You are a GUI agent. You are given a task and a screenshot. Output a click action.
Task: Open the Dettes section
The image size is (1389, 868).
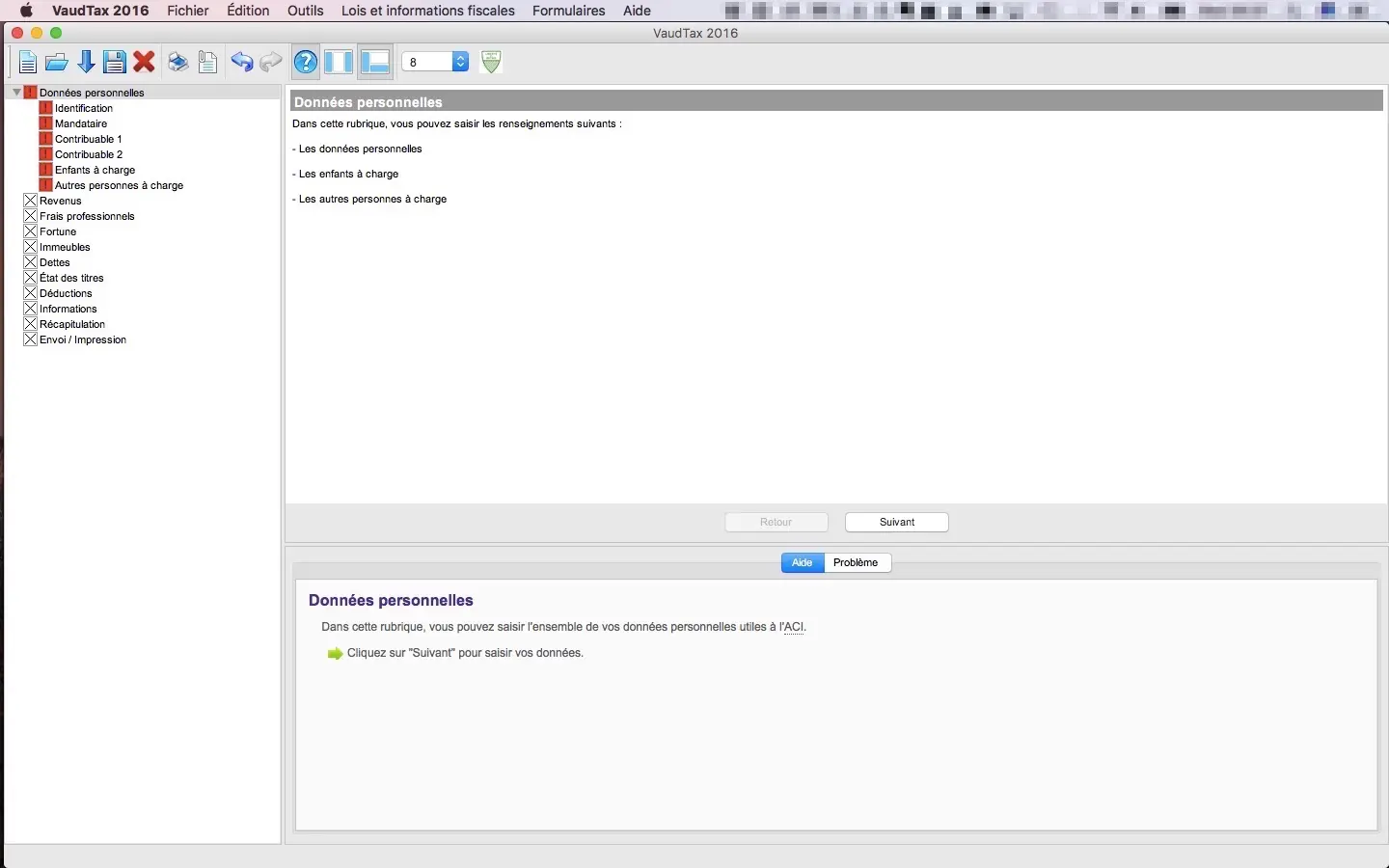pyautogui.click(x=55, y=262)
